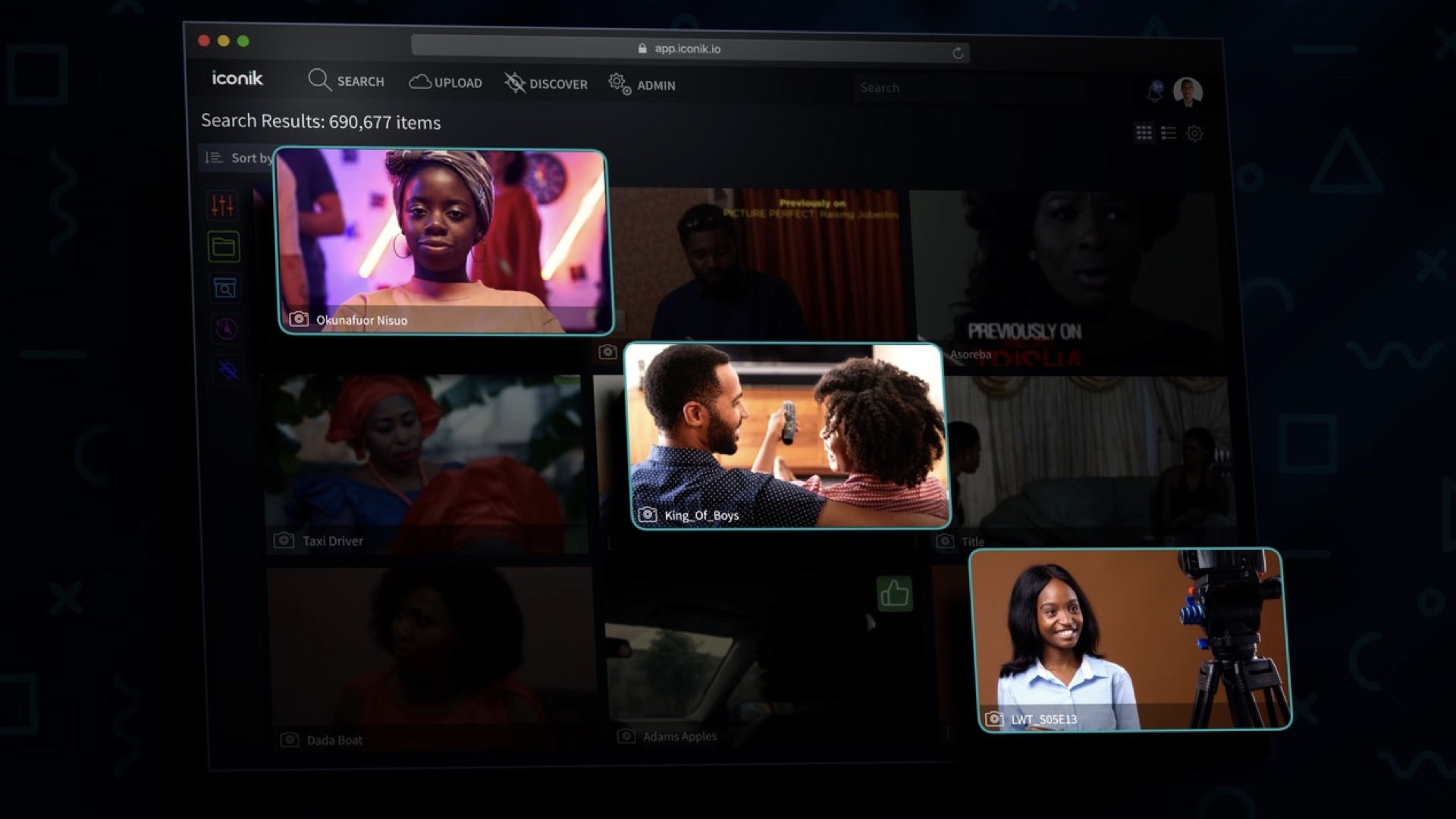1456x819 pixels.
Task: Open the notifications bell icon
Action: click(1155, 92)
